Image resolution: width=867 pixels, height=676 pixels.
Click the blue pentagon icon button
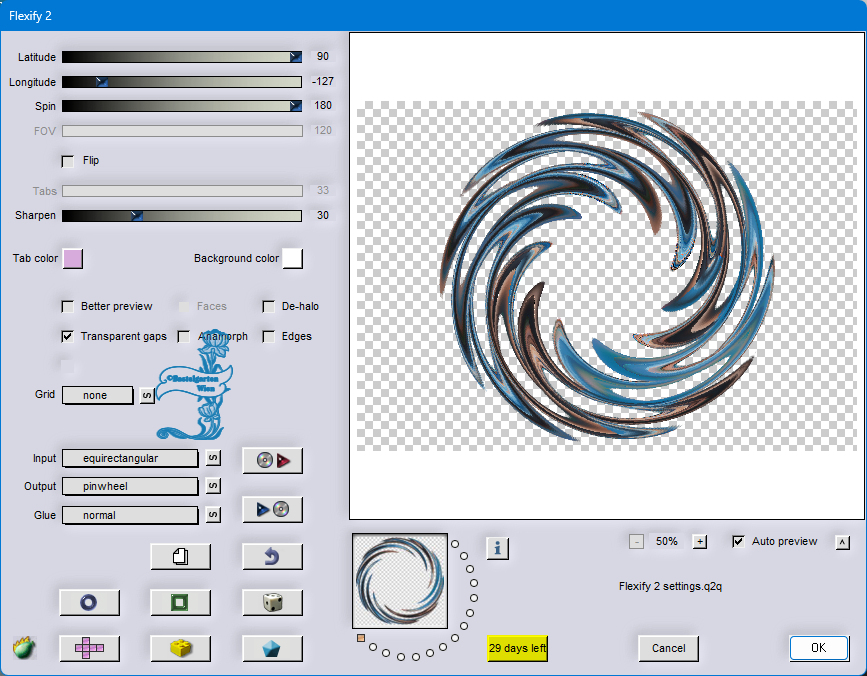coord(273,648)
